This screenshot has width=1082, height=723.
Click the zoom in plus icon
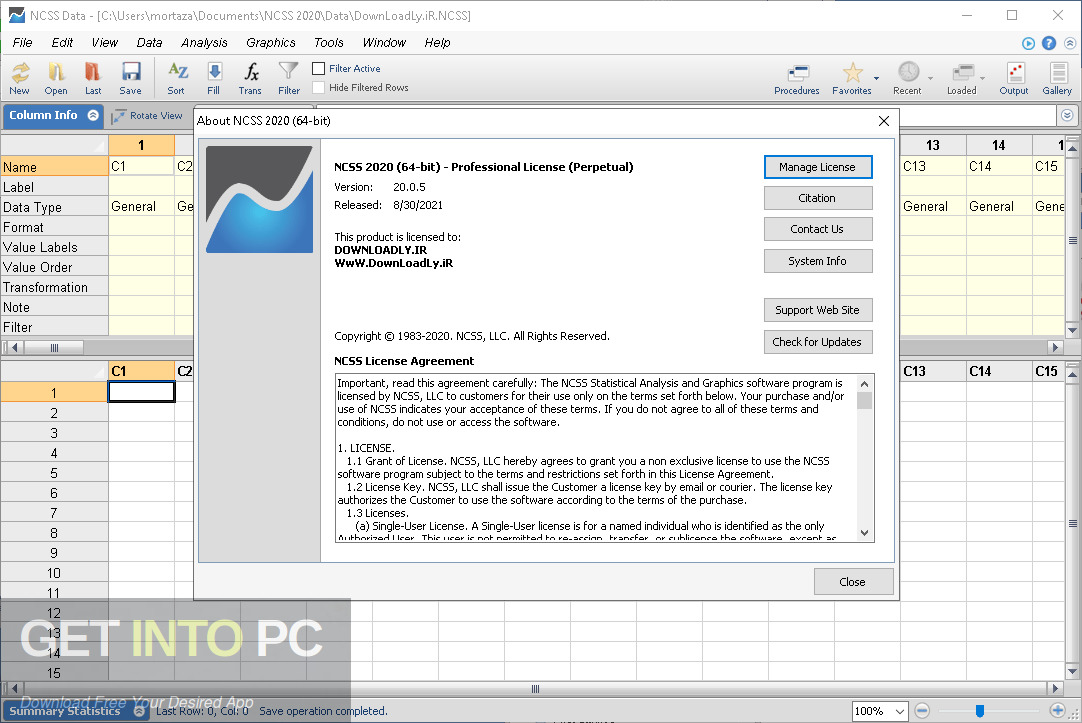[1057, 710]
